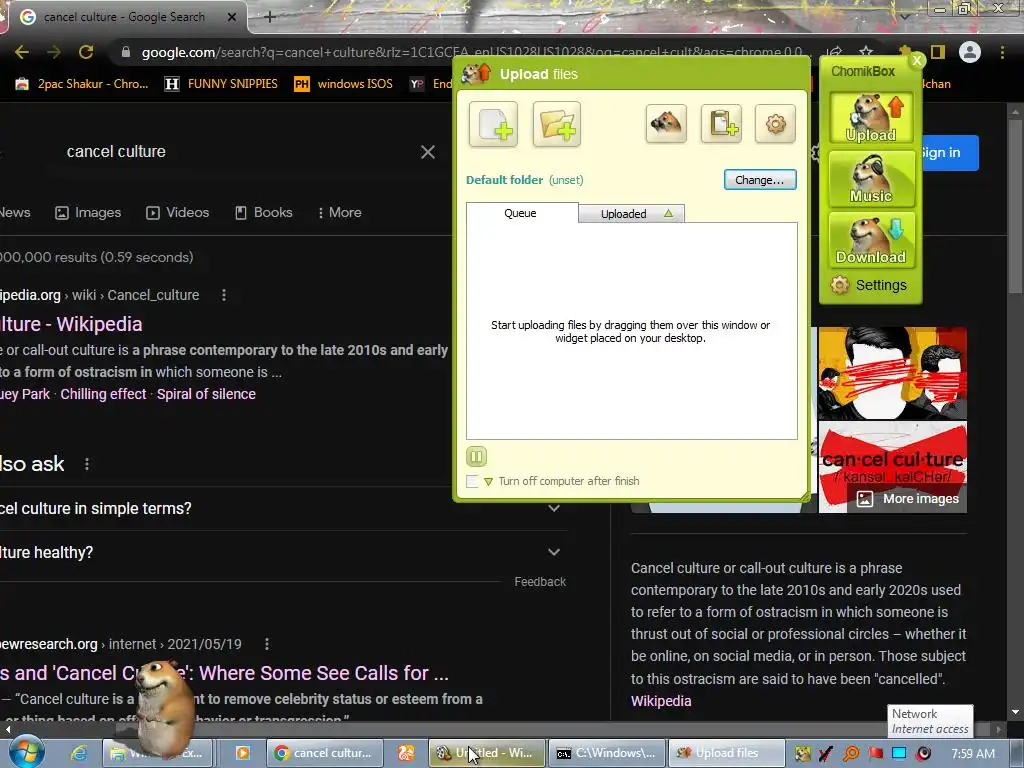
Task: Go forward in Chrome
Action: point(54,52)
